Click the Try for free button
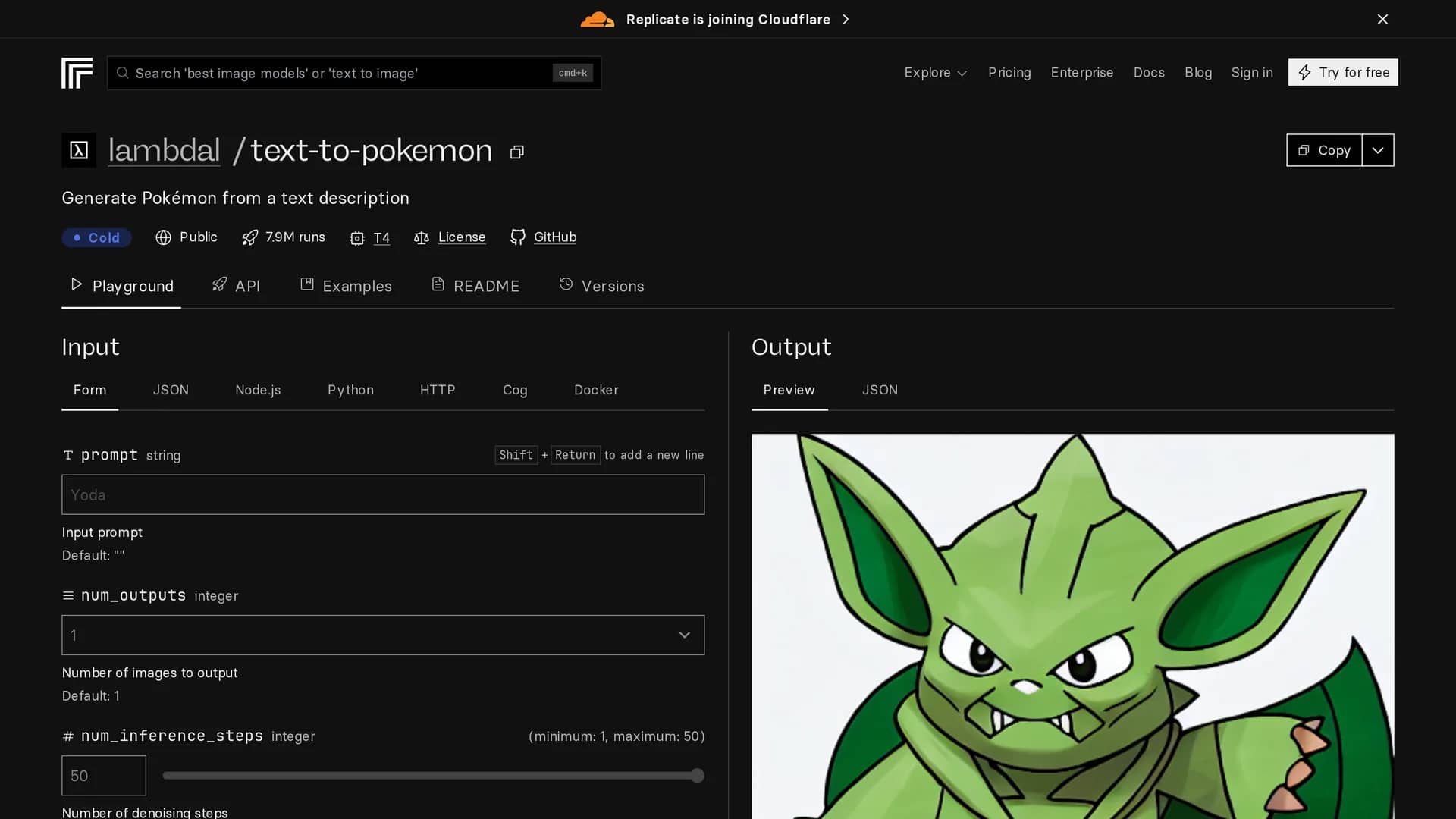This screenshot has width=1456, height=819. [x=1343, y=73]
